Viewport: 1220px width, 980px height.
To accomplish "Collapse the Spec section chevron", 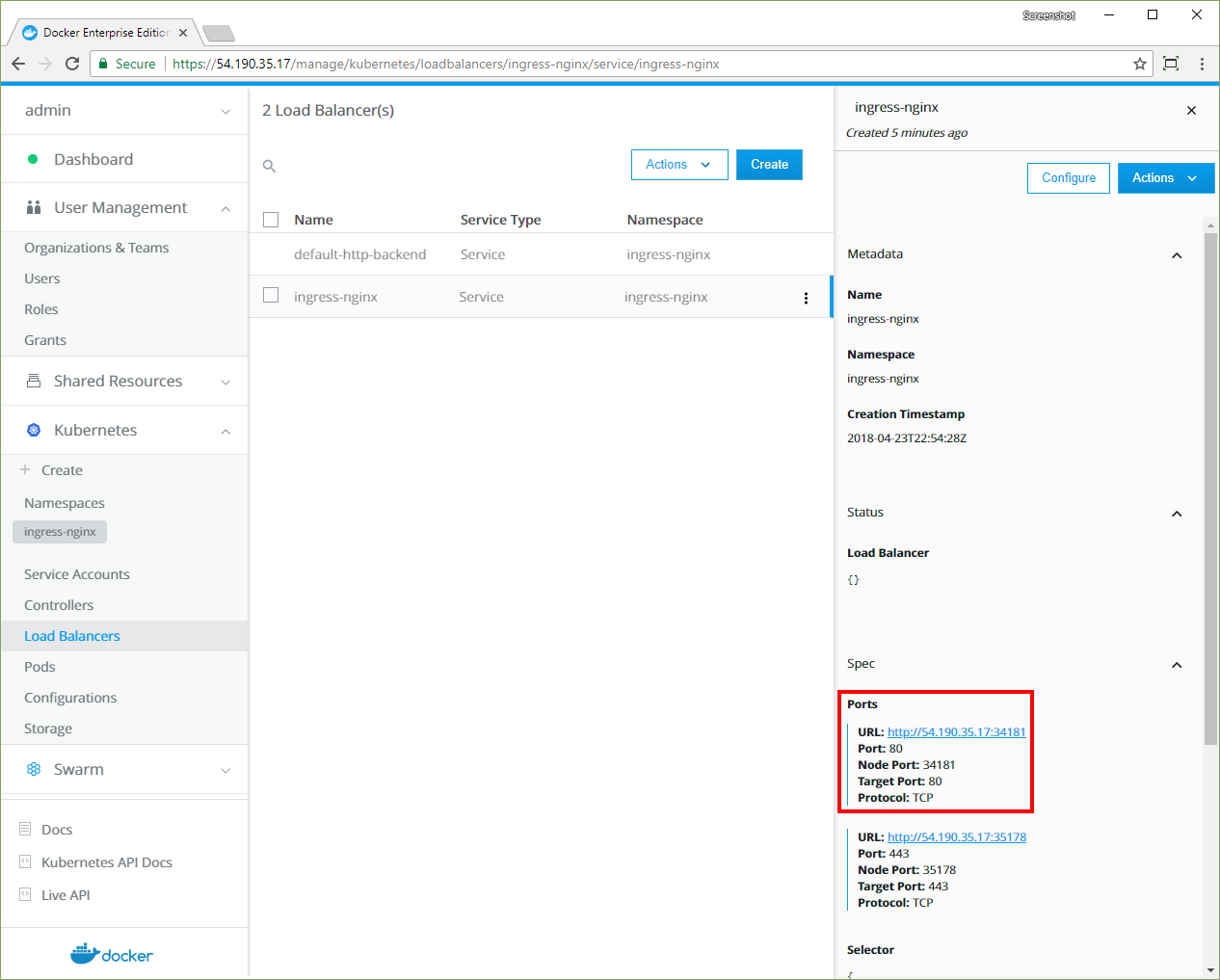I will pos(1176,665).
